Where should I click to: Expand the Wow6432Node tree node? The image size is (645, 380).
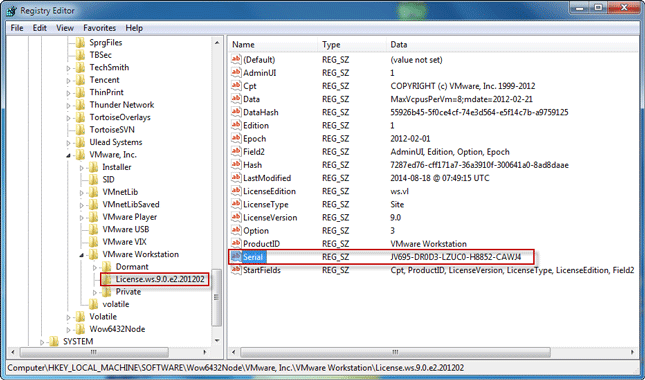point(69,329)
